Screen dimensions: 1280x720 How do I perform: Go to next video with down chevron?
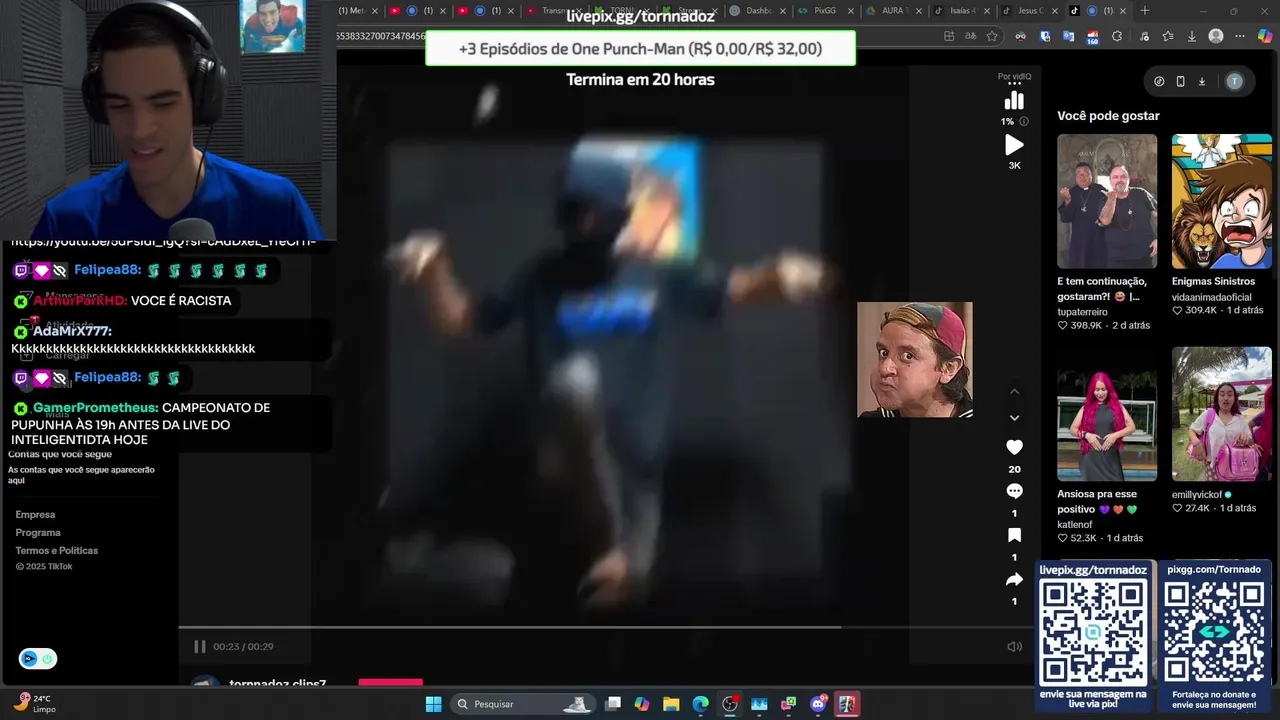coord(1014,417)
